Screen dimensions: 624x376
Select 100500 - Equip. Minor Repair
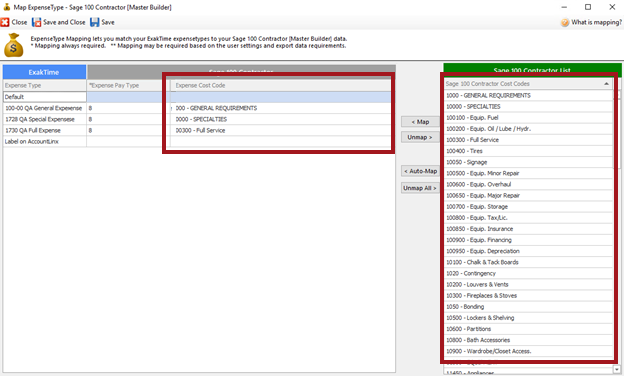click(x=528, y=173)
